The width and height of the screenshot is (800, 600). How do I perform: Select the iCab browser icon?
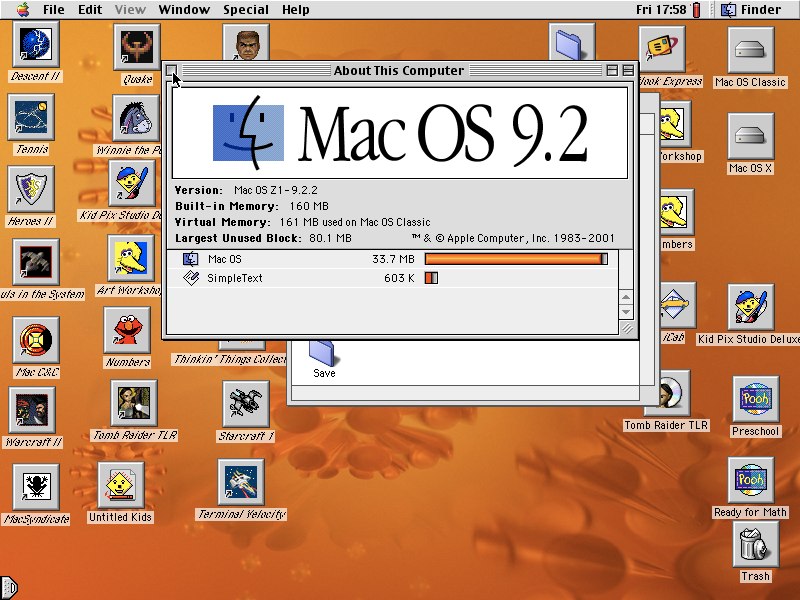676,306
